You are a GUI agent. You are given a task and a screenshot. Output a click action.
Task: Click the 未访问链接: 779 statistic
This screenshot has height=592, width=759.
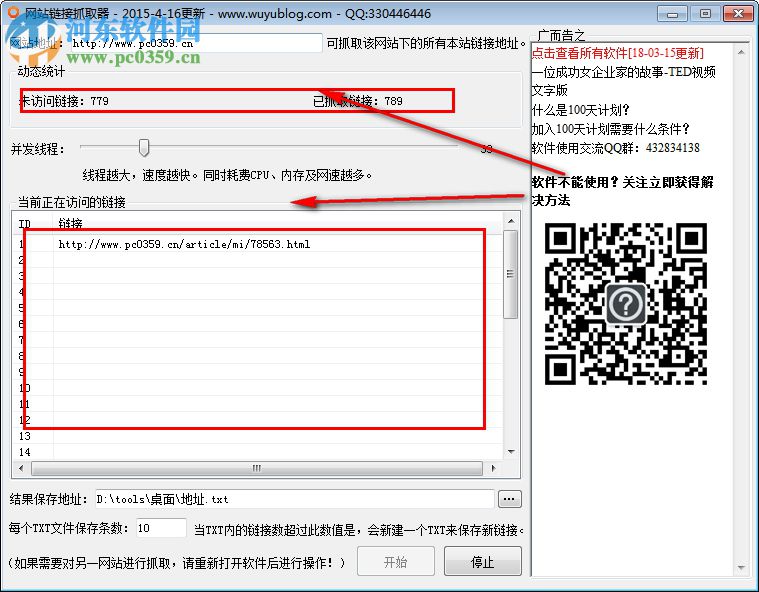tap(64, 101)
